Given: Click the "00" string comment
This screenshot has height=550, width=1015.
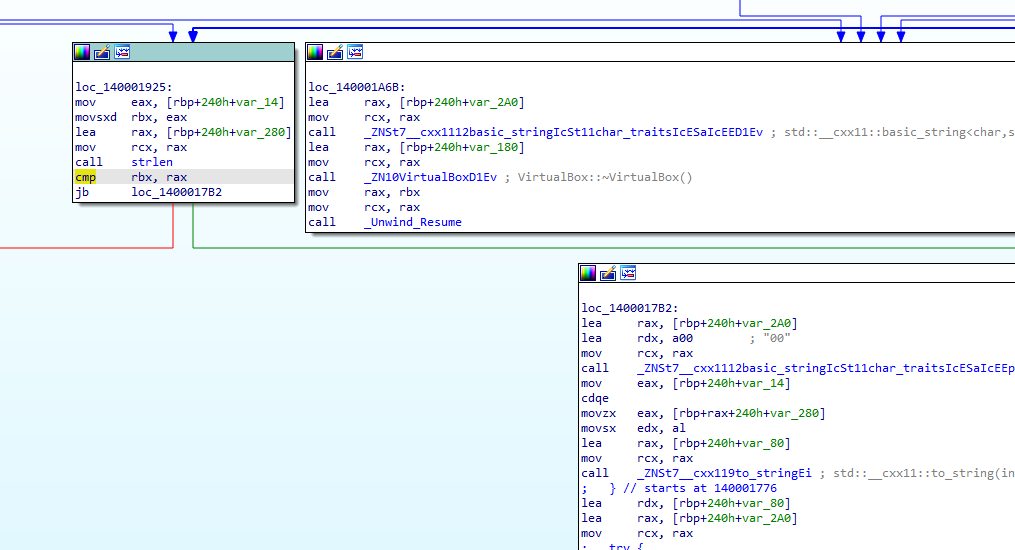Looking at the screenshot, I should click(776, 338).
